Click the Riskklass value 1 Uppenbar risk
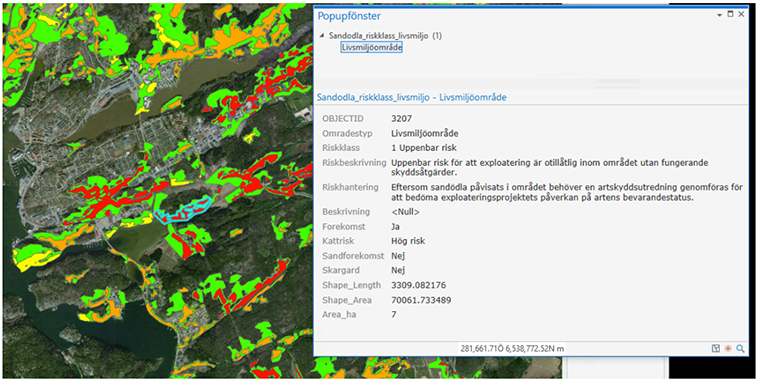This screenshot has height=388, width=768. click(x=424, y=148)
